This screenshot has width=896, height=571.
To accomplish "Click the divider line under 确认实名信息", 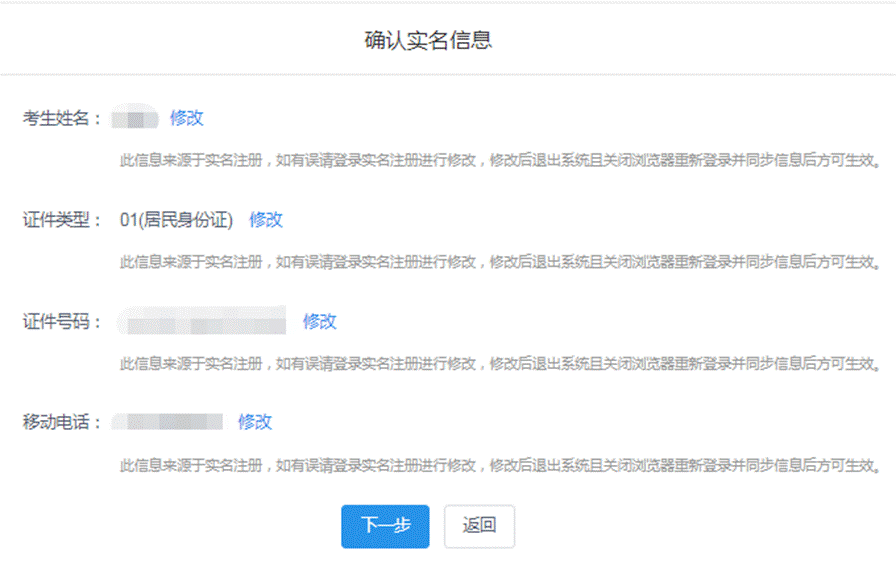I will point(448,74).
